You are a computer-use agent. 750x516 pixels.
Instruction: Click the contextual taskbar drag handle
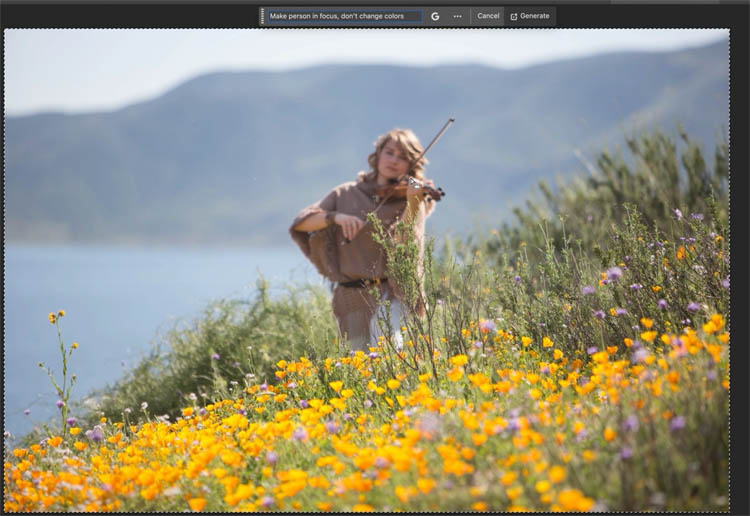pyautogui.click(x=262, y=16)
